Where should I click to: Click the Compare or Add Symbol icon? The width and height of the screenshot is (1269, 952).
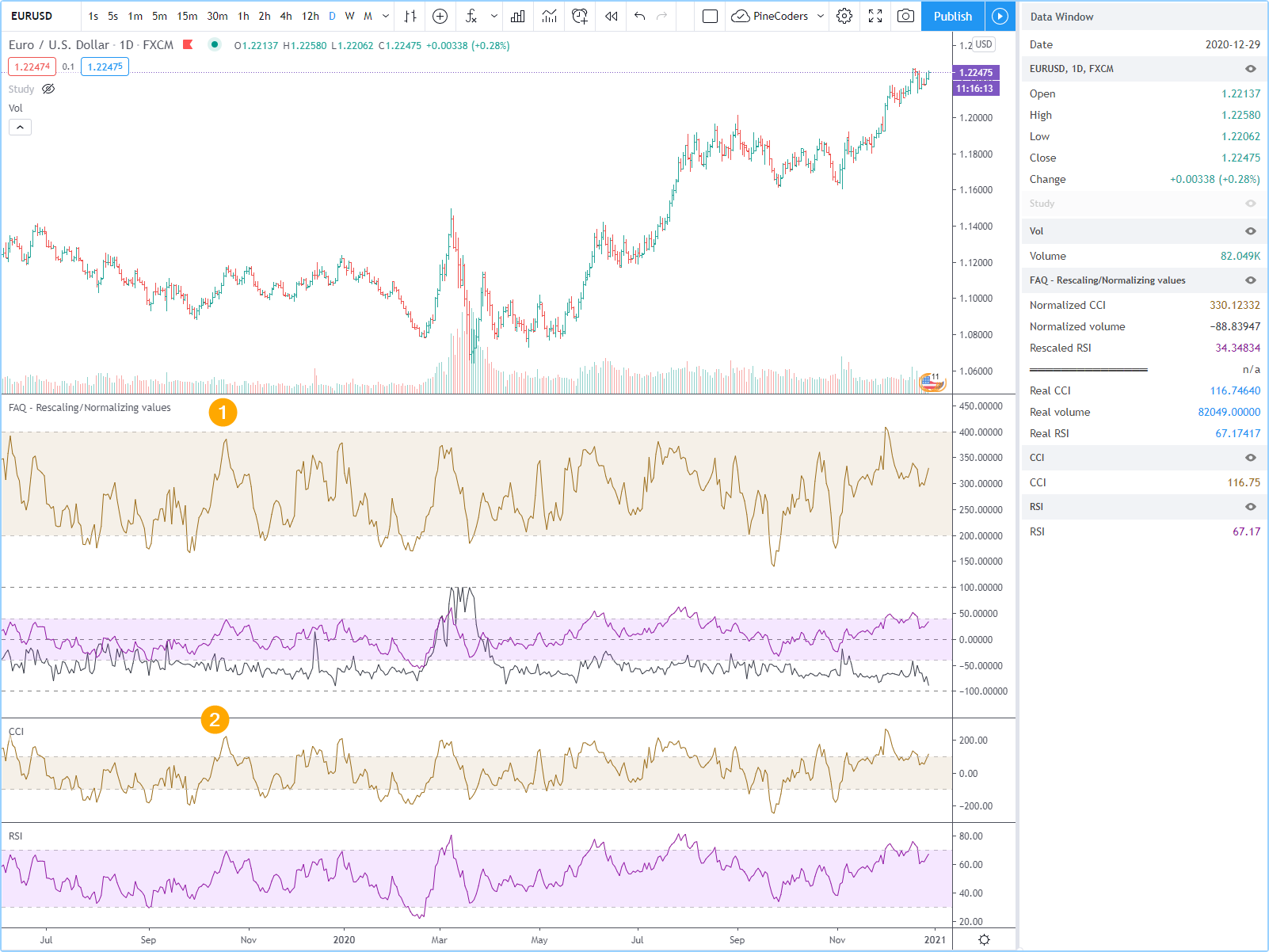(x=440, y=16)
